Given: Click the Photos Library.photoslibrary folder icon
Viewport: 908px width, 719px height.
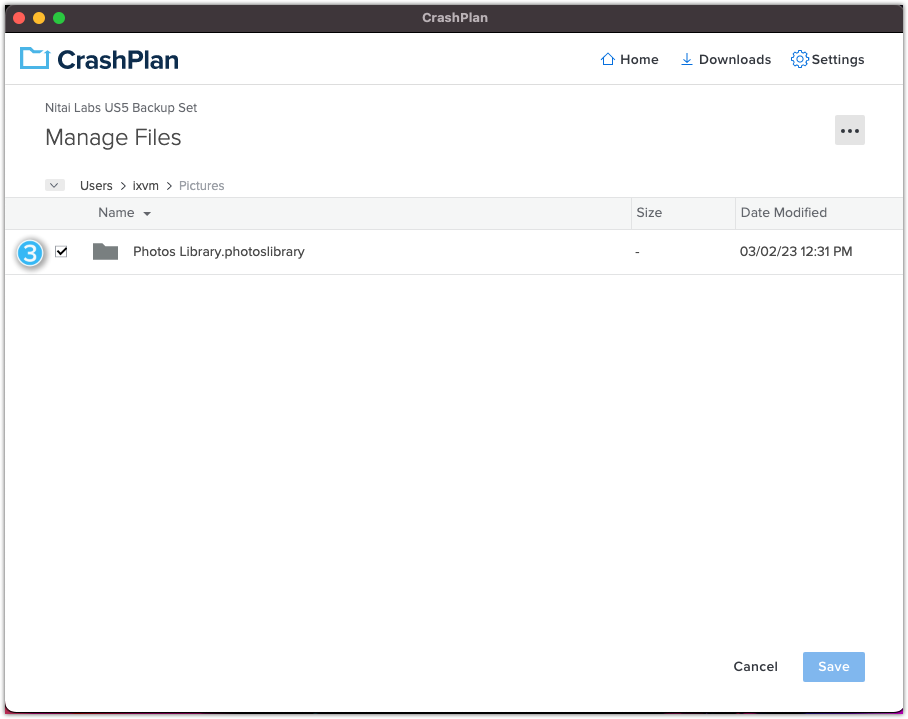Looking at the screenshot, I should (105, 252).
